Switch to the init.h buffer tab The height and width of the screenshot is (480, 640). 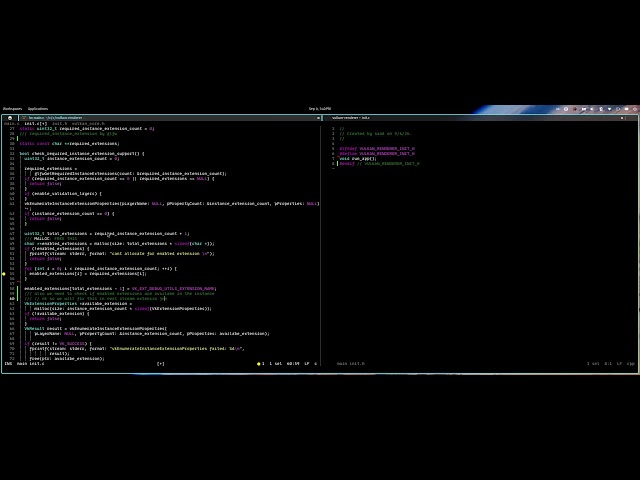click(x=59, y=123)
